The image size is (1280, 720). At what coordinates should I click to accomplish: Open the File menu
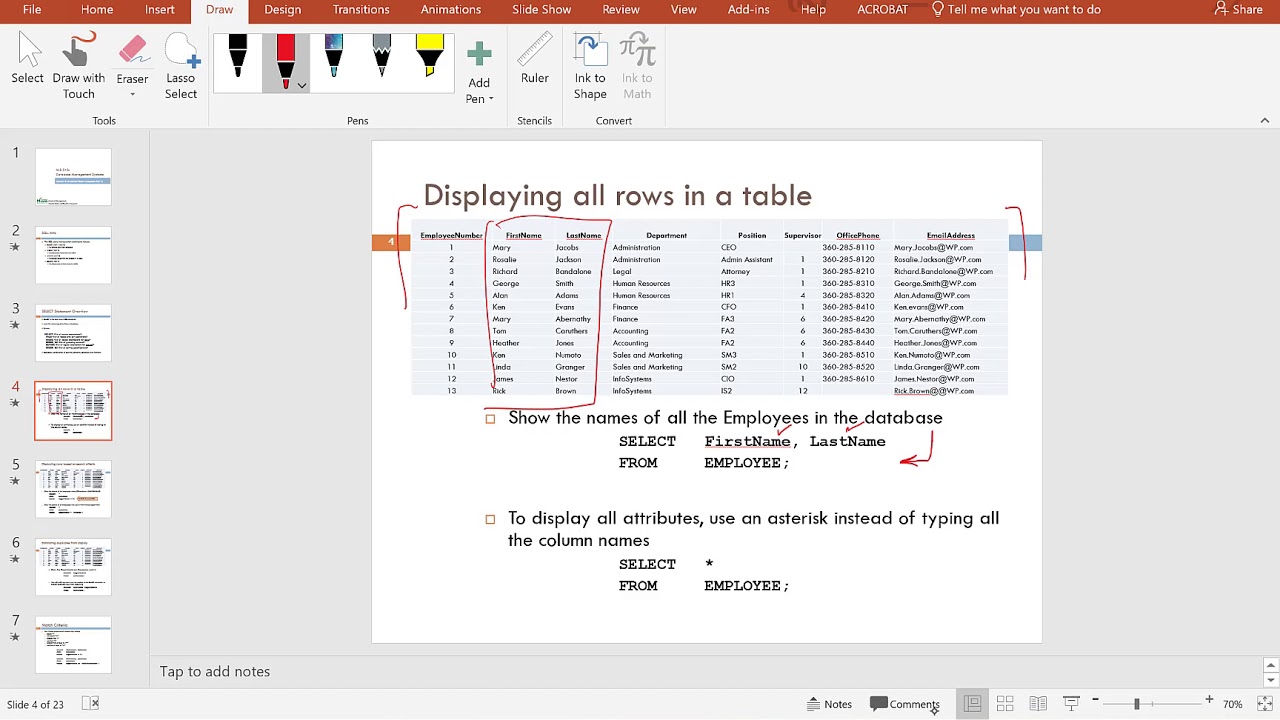pos(32,9)
